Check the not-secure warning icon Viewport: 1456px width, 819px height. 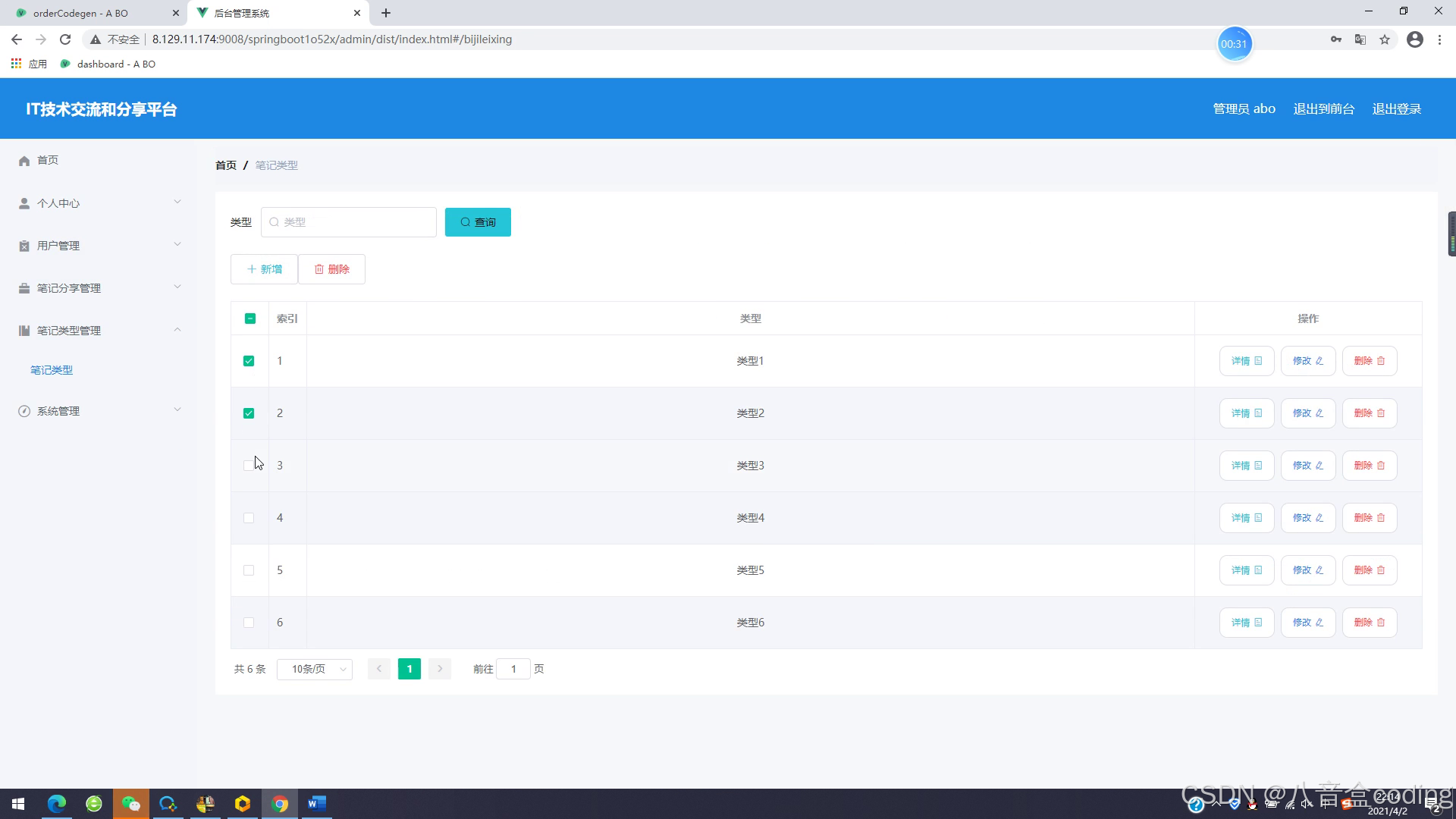pyautogui.click(x=96, y=39)
